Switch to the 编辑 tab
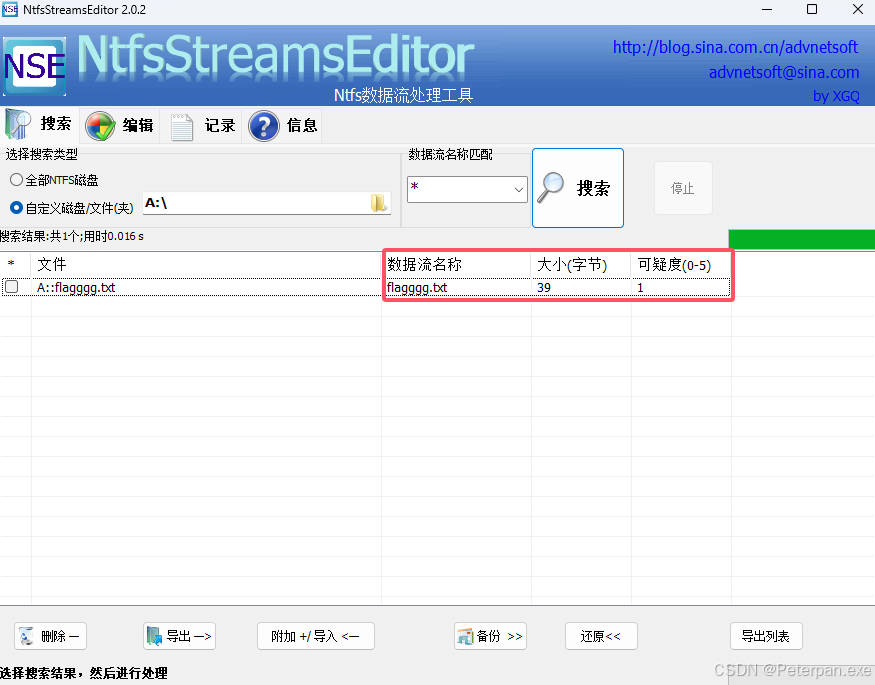The height and width of the screenshot is (685, 875). tap(119, 126)
